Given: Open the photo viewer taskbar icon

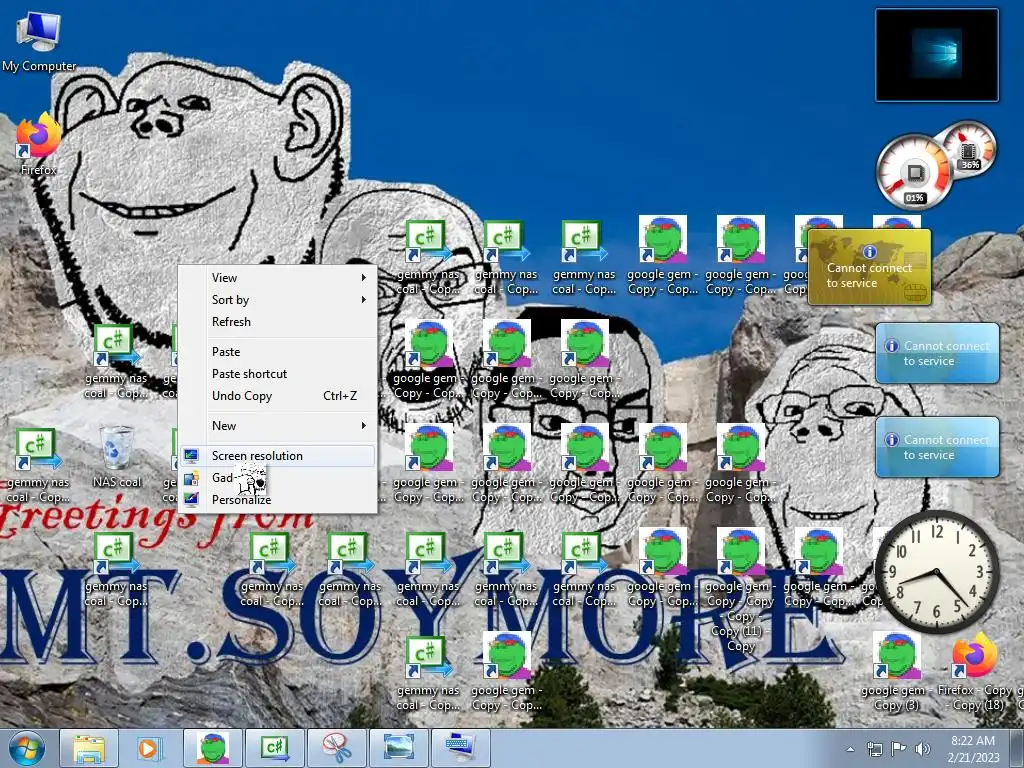Looking at the screenshot, I should (399, 748).
